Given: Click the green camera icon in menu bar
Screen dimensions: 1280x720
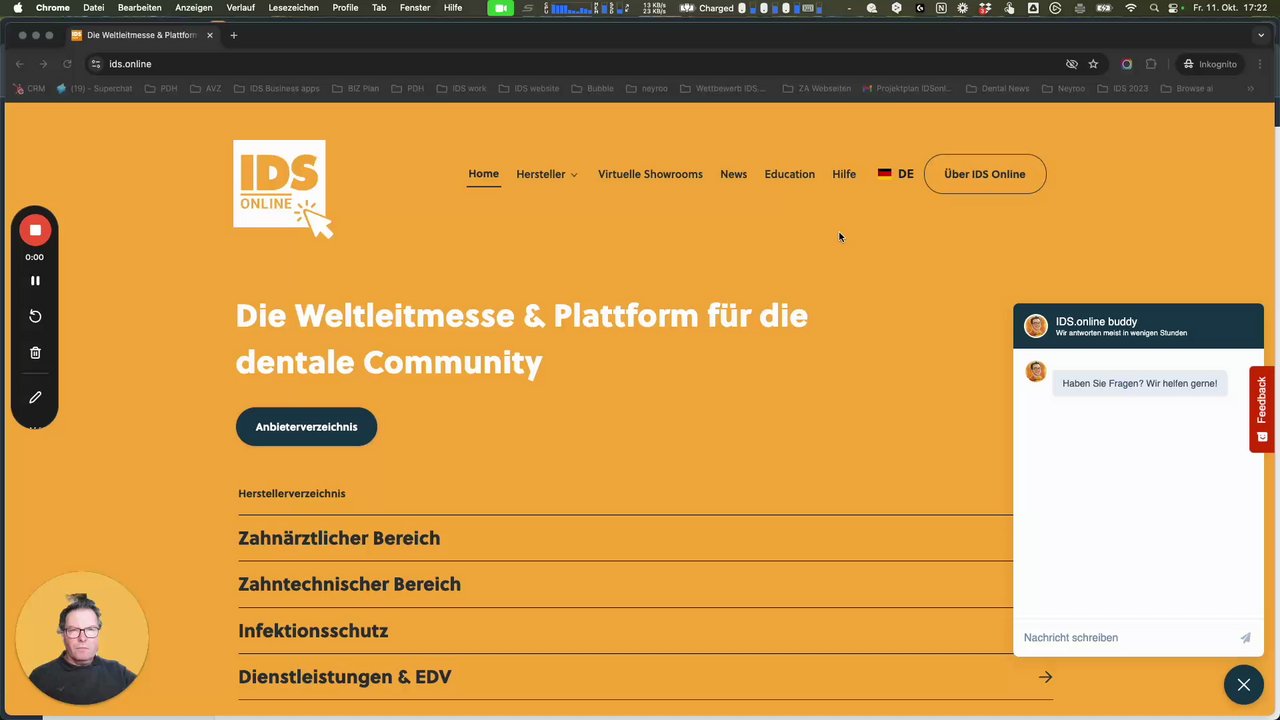Looking at the screenshot, I should [x=500, y=8].
